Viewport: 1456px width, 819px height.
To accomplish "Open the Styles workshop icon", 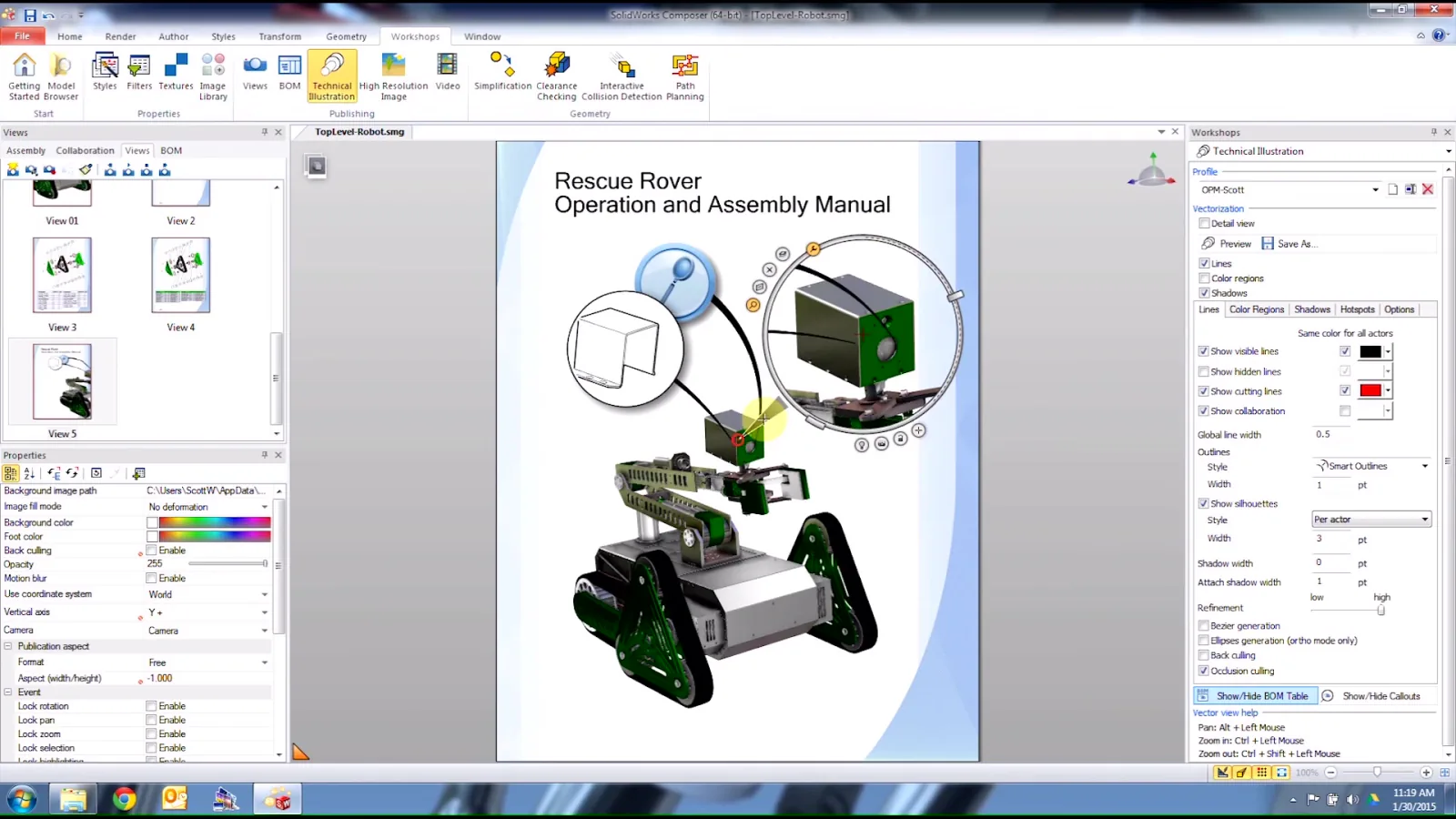I will (x=105, y=72).
